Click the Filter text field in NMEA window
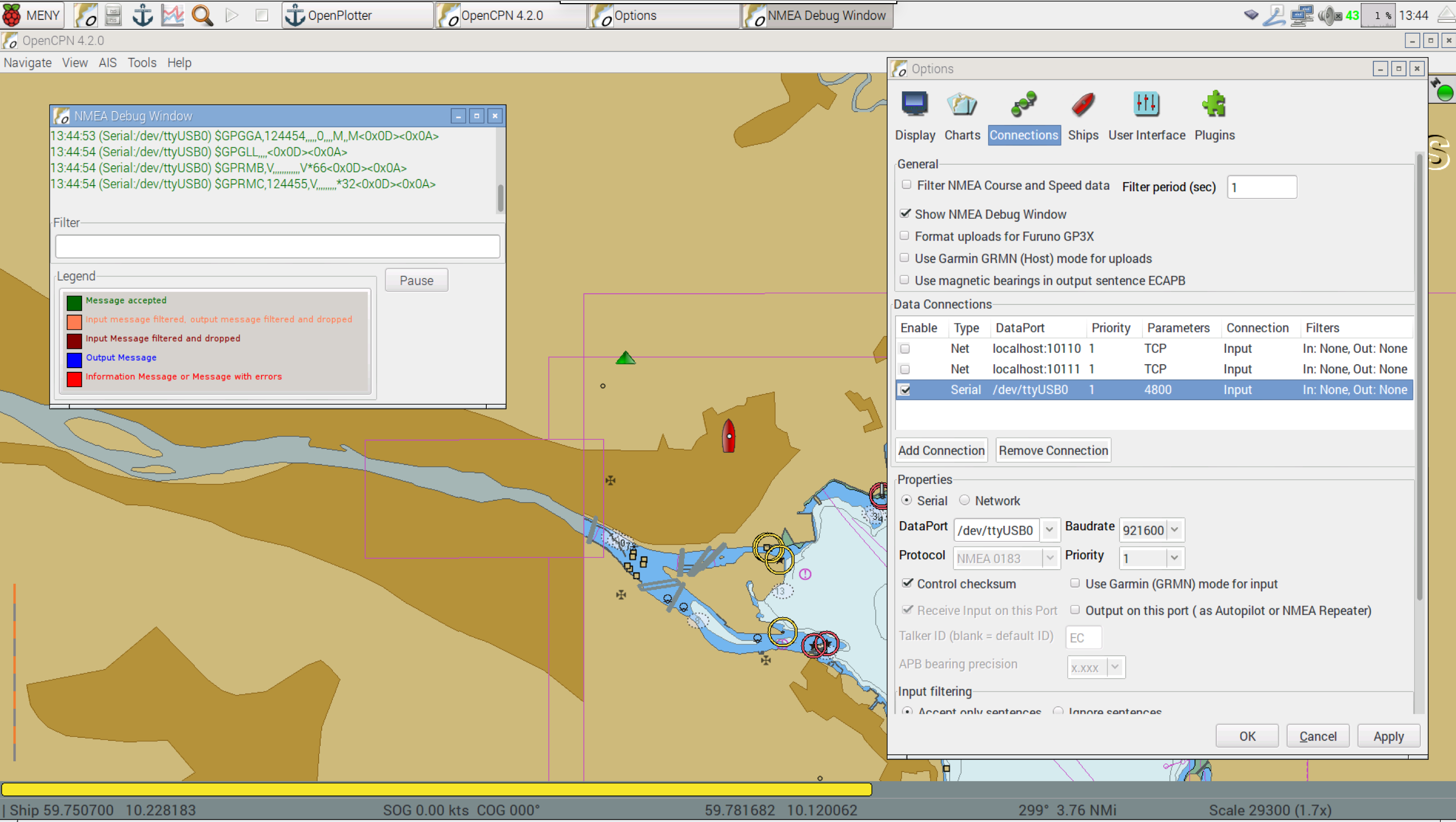 [277, 247]
